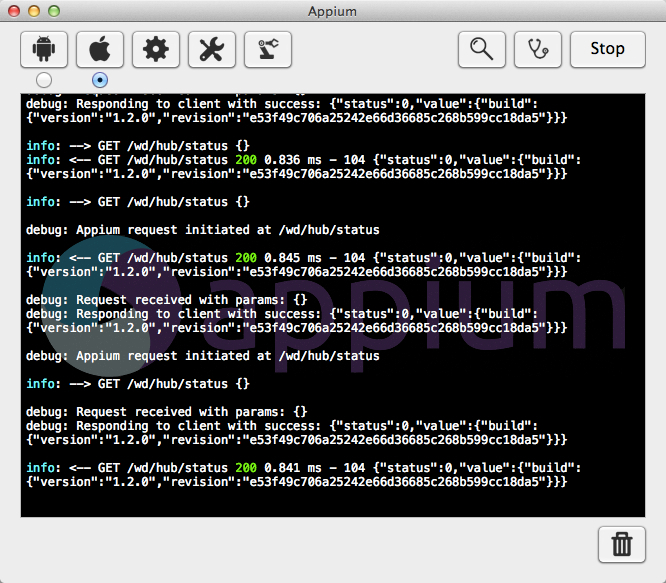666x583 pixels.
Task: Clear the log with the trash icon
Action: [x=622, y=544]
